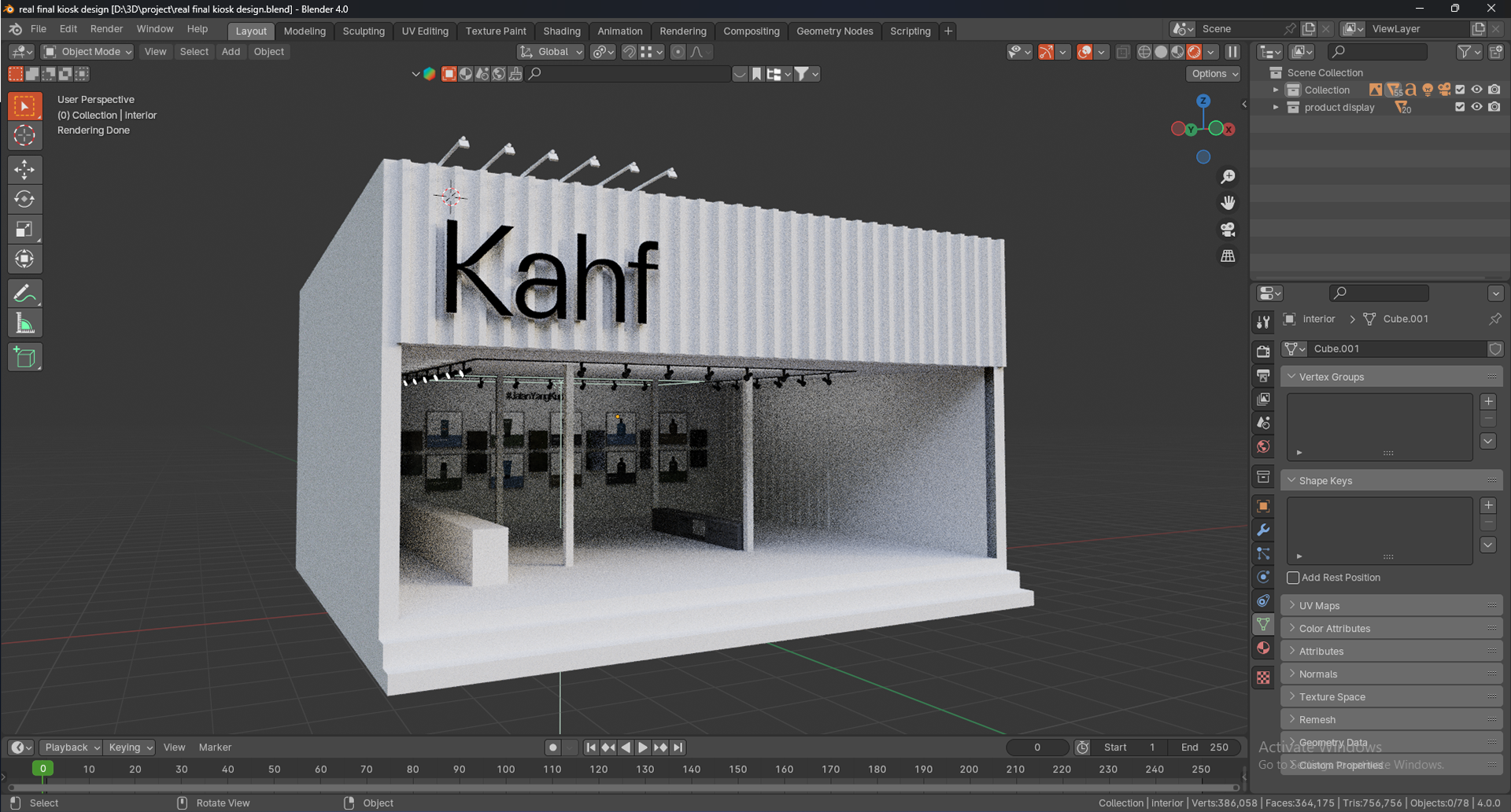Image resolution: width=1511 pixels, height=812 pixels.
Task: Open the Global orientation dropdown
Action: coord(551,52)
